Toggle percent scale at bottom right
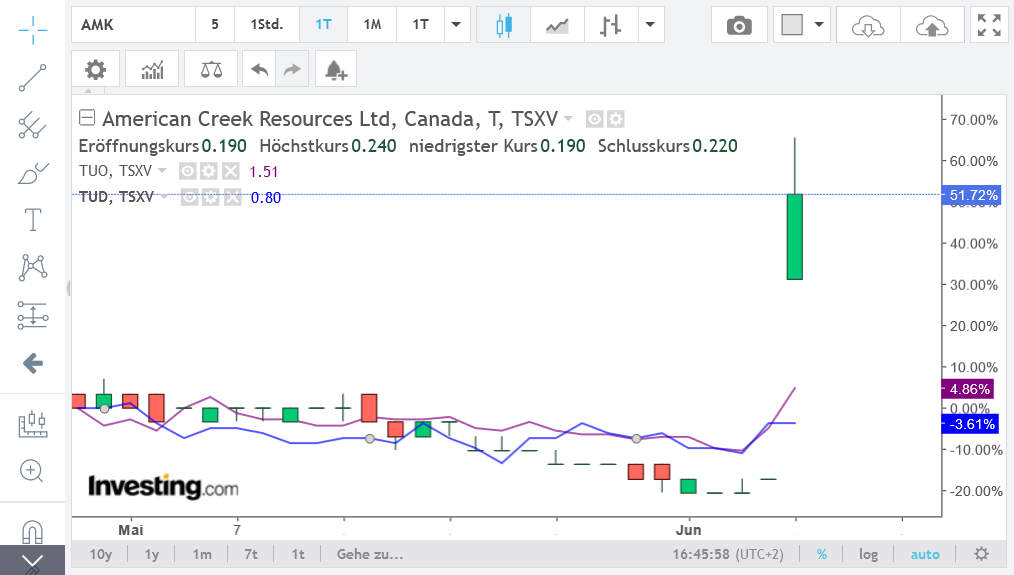The image size is (1014, 575). 821,554
